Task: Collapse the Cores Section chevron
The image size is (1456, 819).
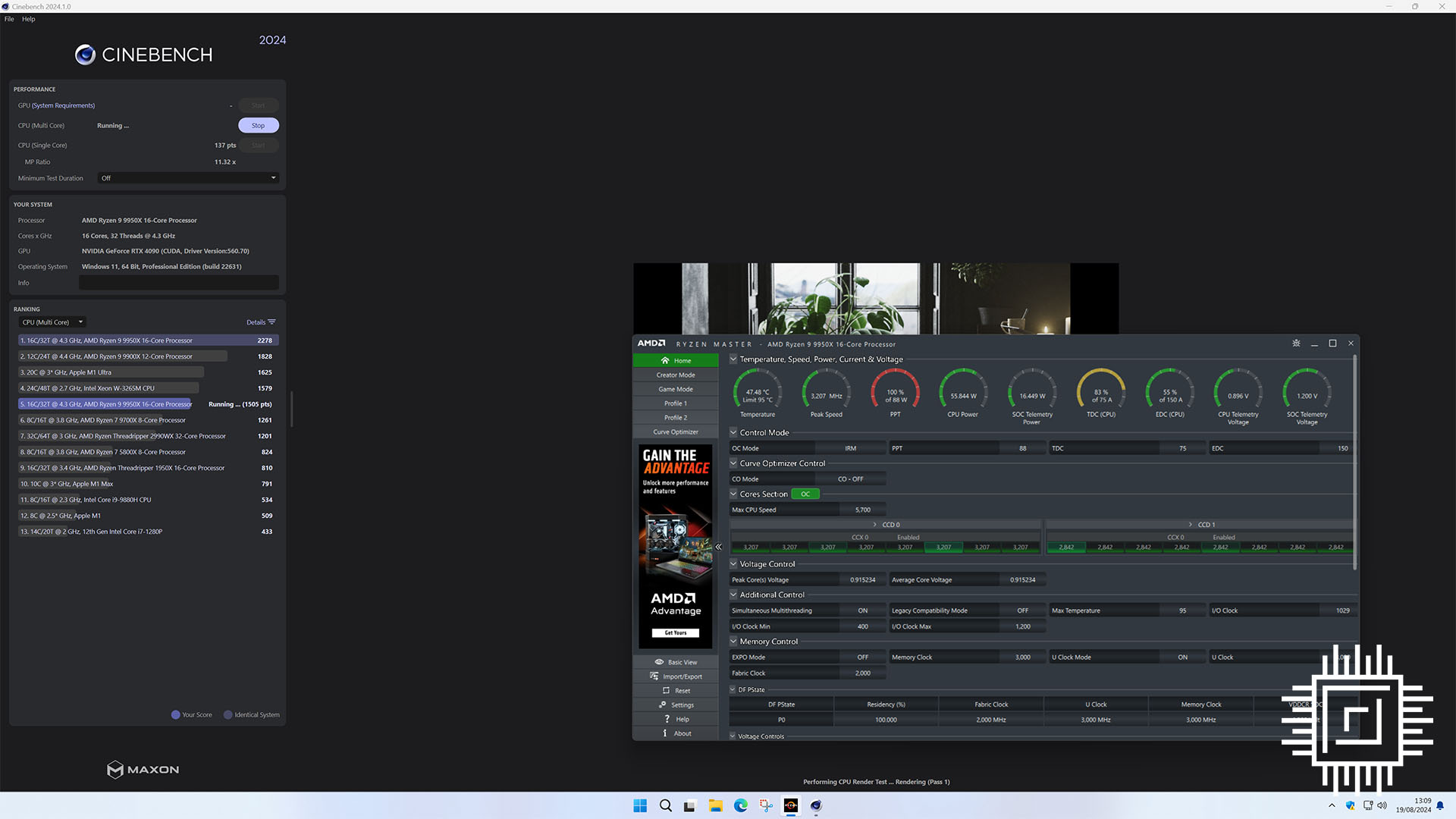Action: click(733, 494)
